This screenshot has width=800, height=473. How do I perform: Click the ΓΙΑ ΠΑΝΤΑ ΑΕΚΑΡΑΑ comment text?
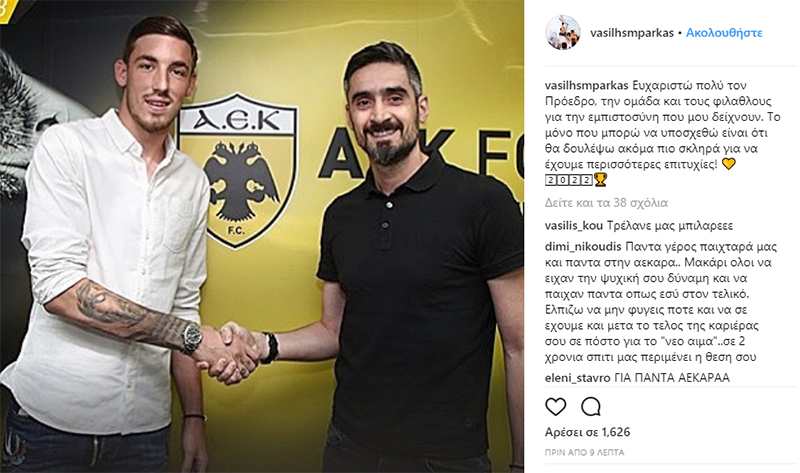pyautogui.click(x=672, y=378)
